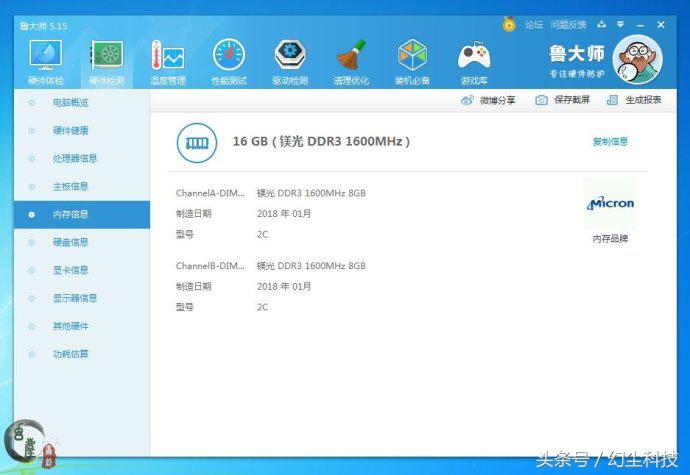Image resolution: width=690 pixels, height=475 pixels.
Task: Click 保存截屏 to save screenshot
Action: [562, 100]
